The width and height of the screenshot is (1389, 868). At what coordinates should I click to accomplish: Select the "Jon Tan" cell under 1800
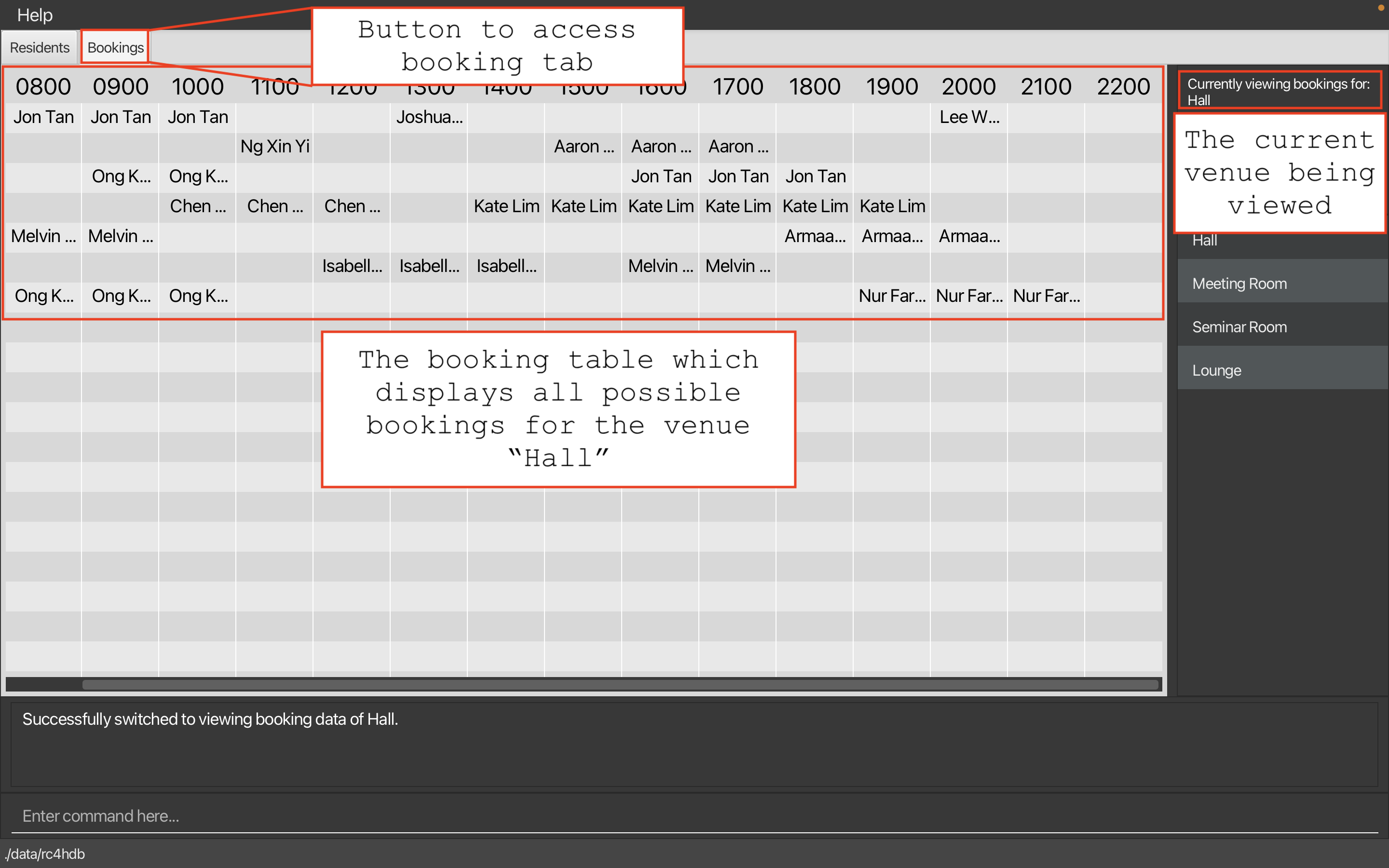tap(815, 177)
